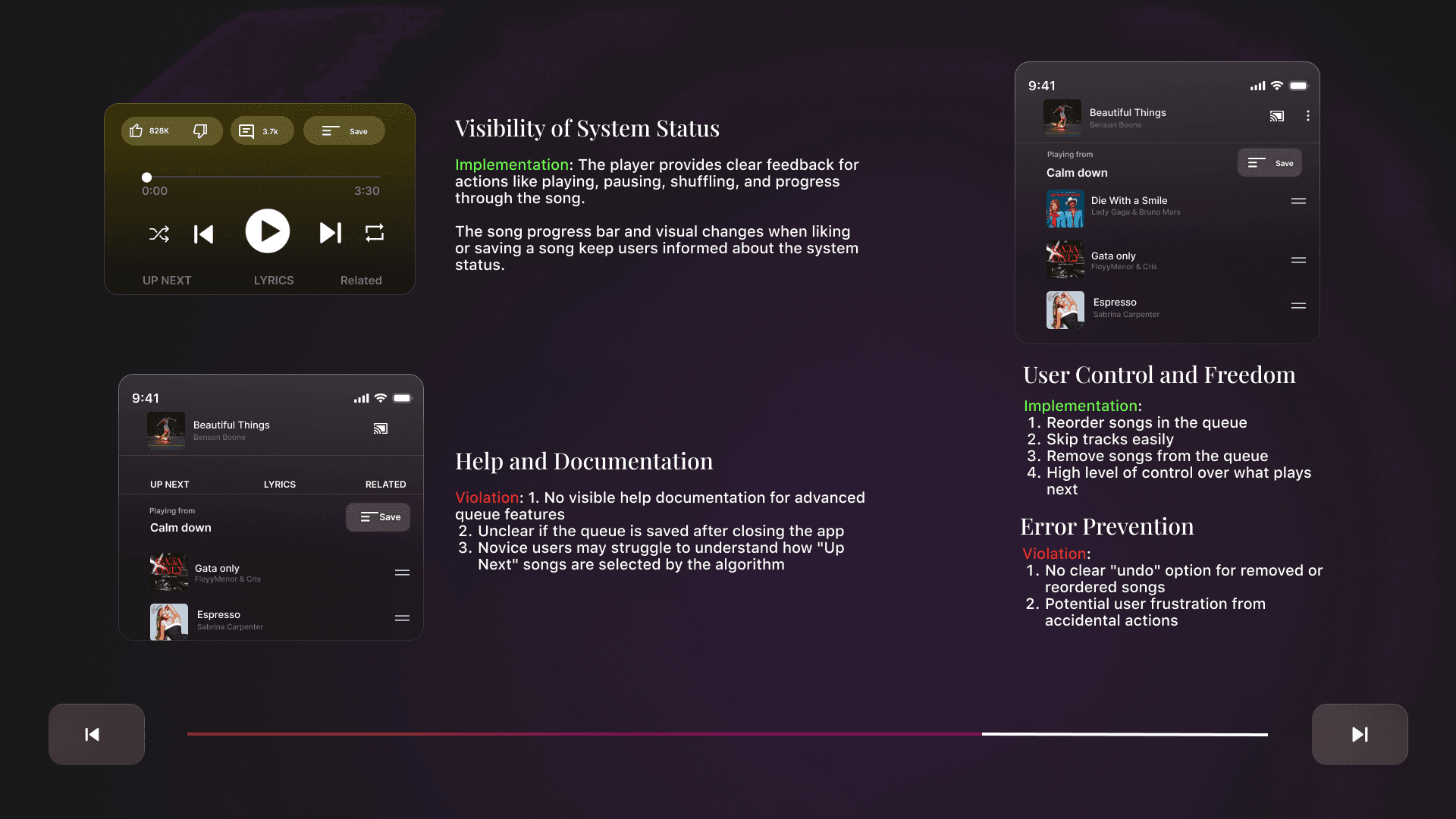1456x819 pixels.
Task: Click the song progress slider knob
Action: point(146,177)
